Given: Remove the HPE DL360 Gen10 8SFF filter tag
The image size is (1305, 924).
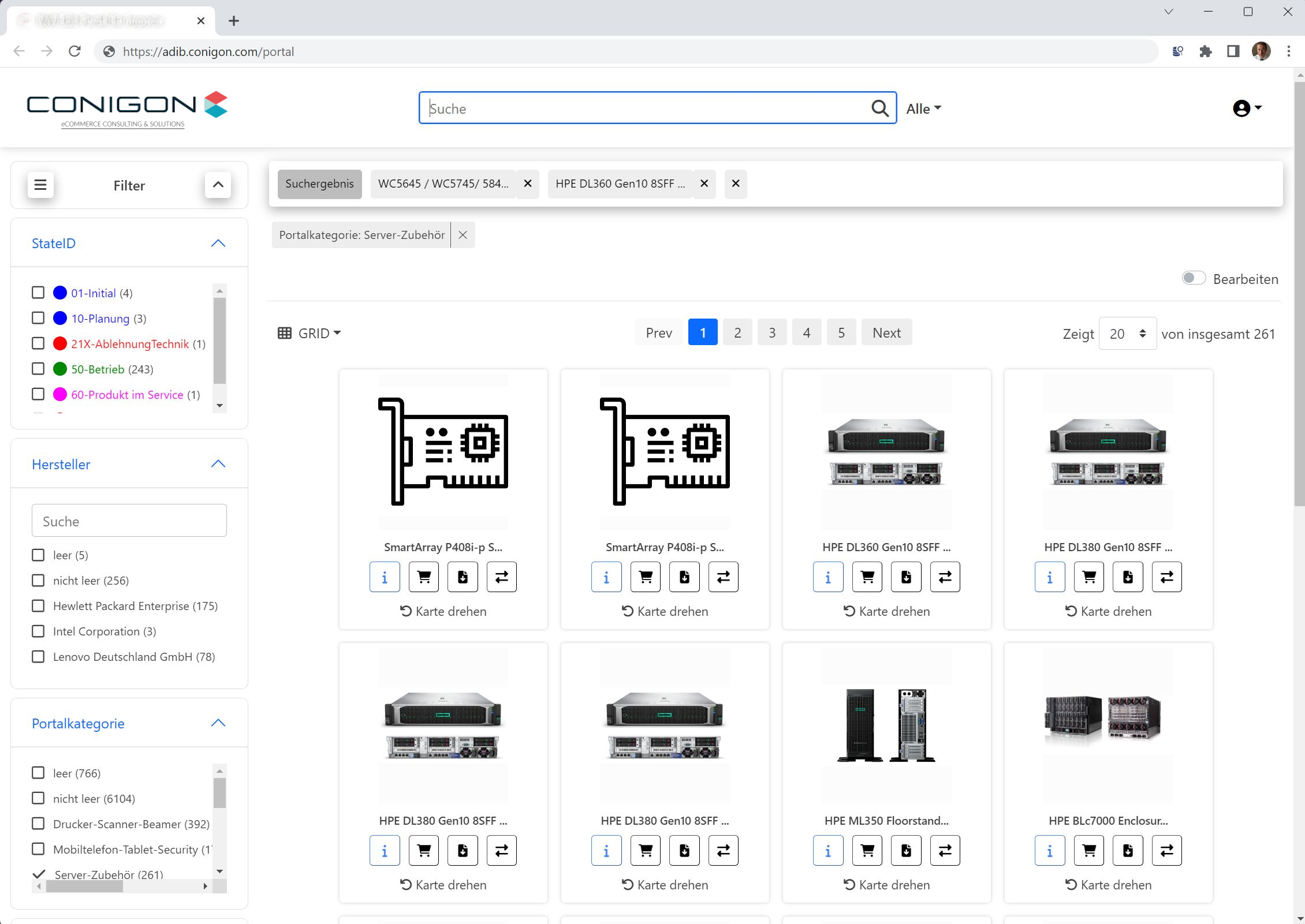Looking at the screenshot, I should tap(703, 183).
